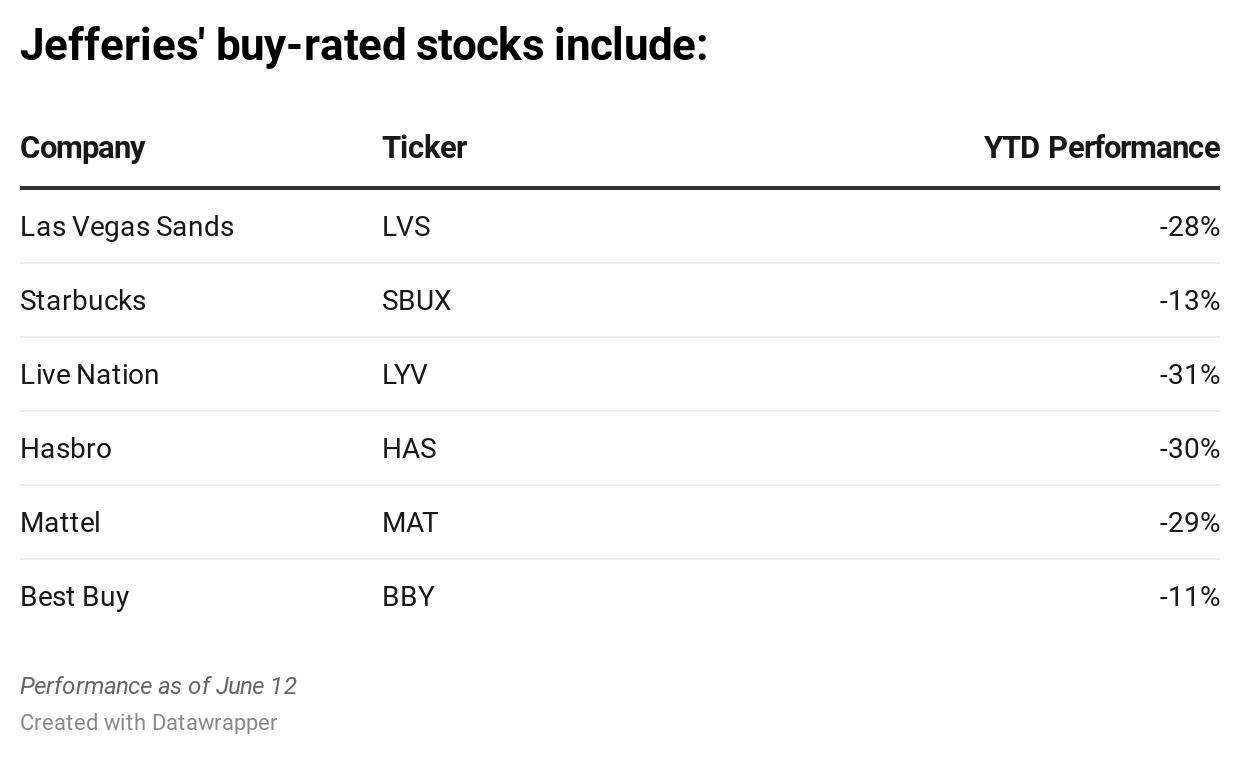The height and width of the screenshot is (774, 1240).
Task: Select the Best Buy company cell
Action: [x=75, y=597]
